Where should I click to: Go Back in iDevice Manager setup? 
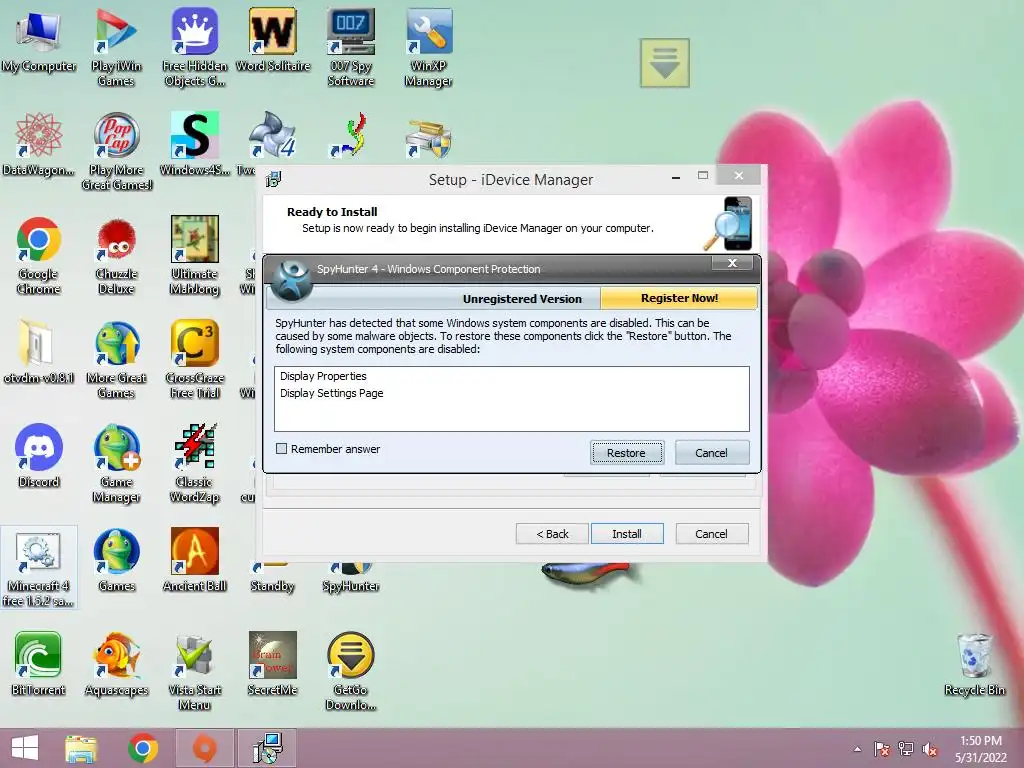552,534
